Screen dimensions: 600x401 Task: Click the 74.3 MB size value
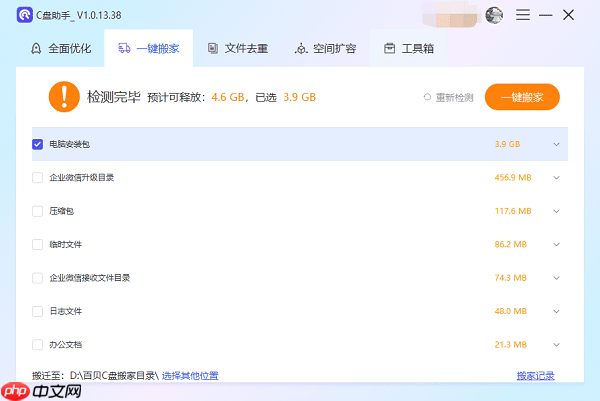510,278
